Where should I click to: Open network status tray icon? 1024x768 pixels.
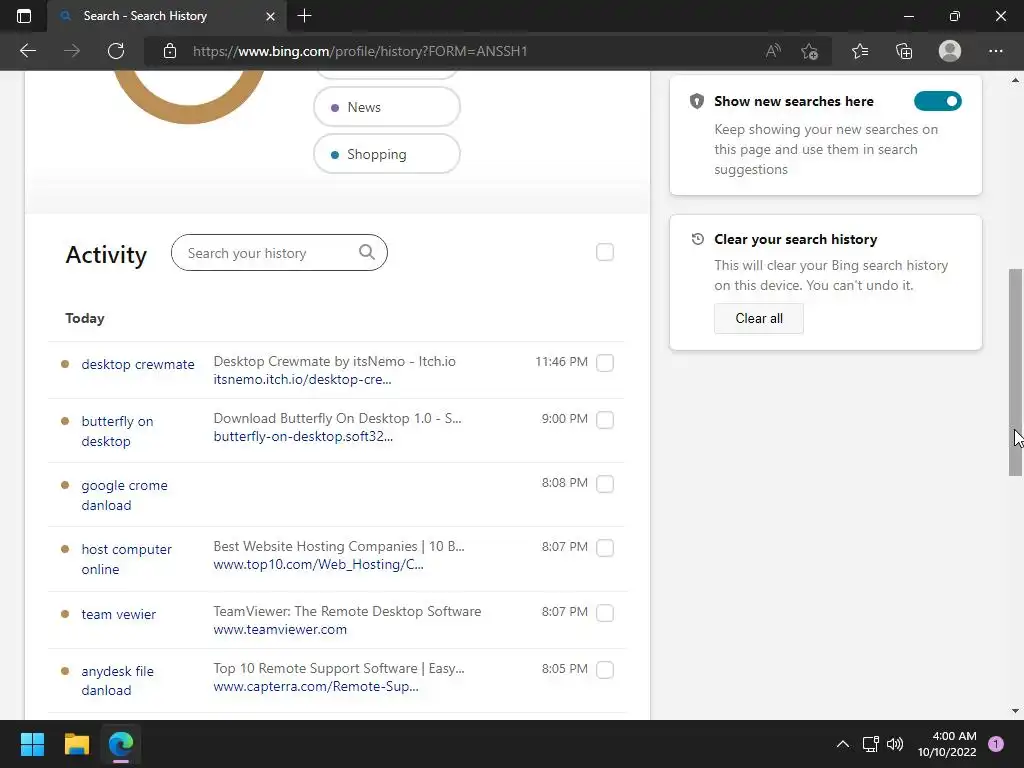[x=871, y=744]
